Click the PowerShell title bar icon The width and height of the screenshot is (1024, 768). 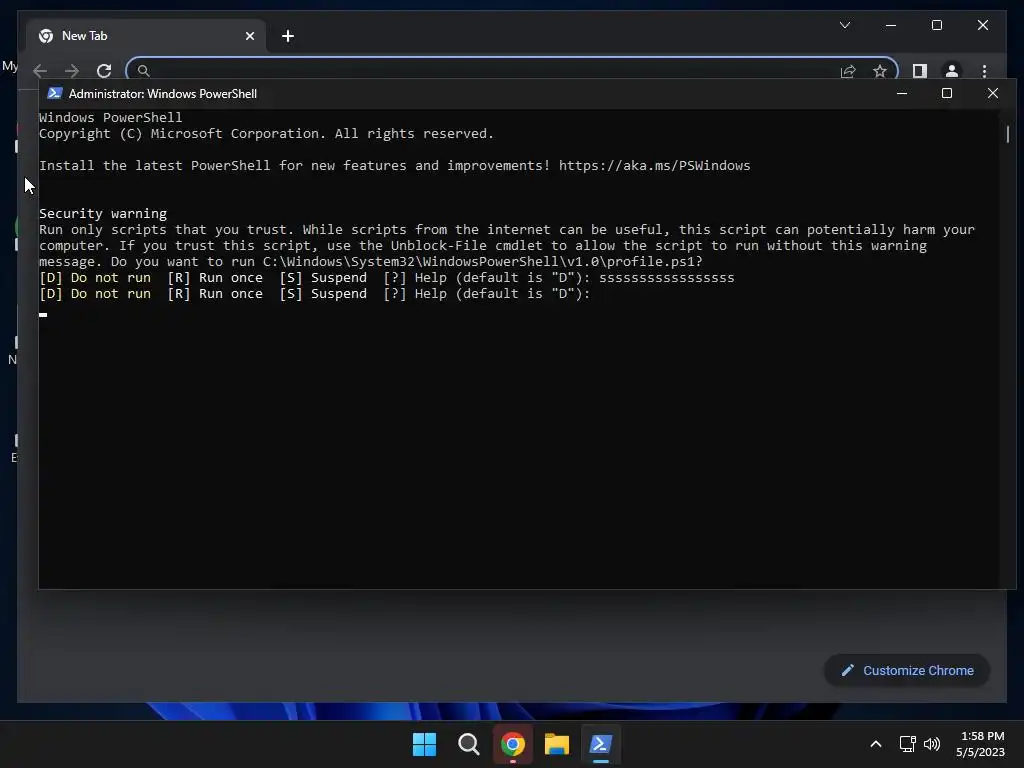[x=55, y=93]
